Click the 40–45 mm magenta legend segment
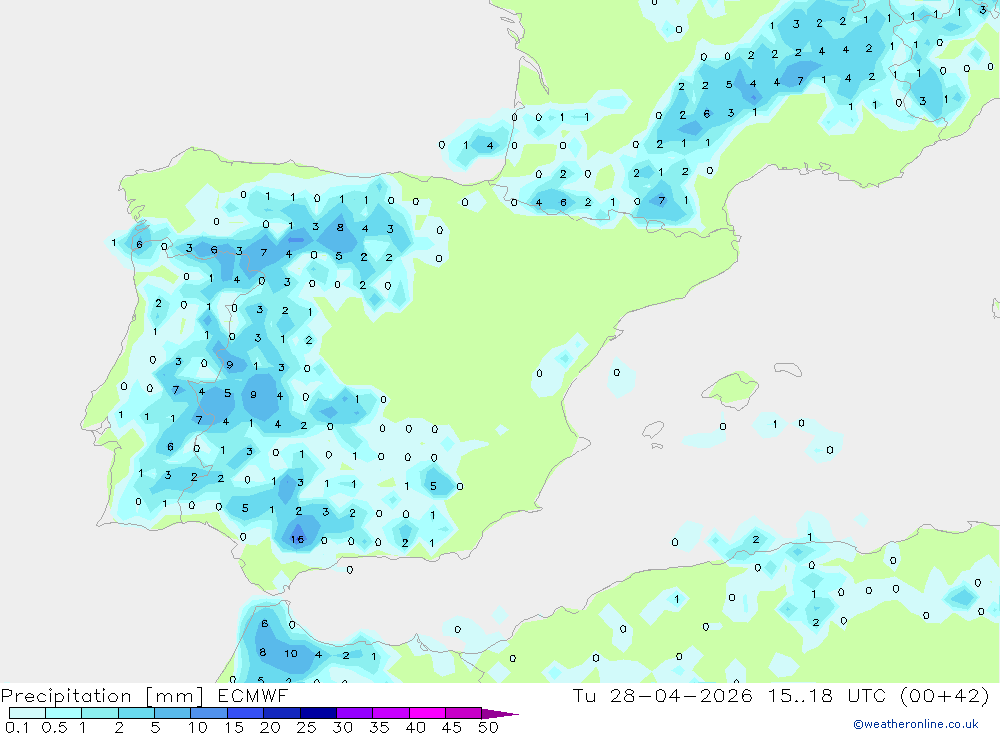Viewport: 1000px width, 733px height. [427, 713]
